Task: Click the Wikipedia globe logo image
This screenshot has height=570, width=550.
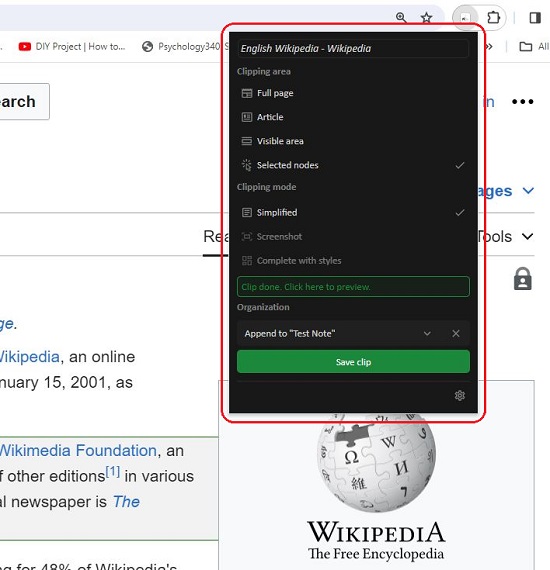Action: tap(376, 463)
